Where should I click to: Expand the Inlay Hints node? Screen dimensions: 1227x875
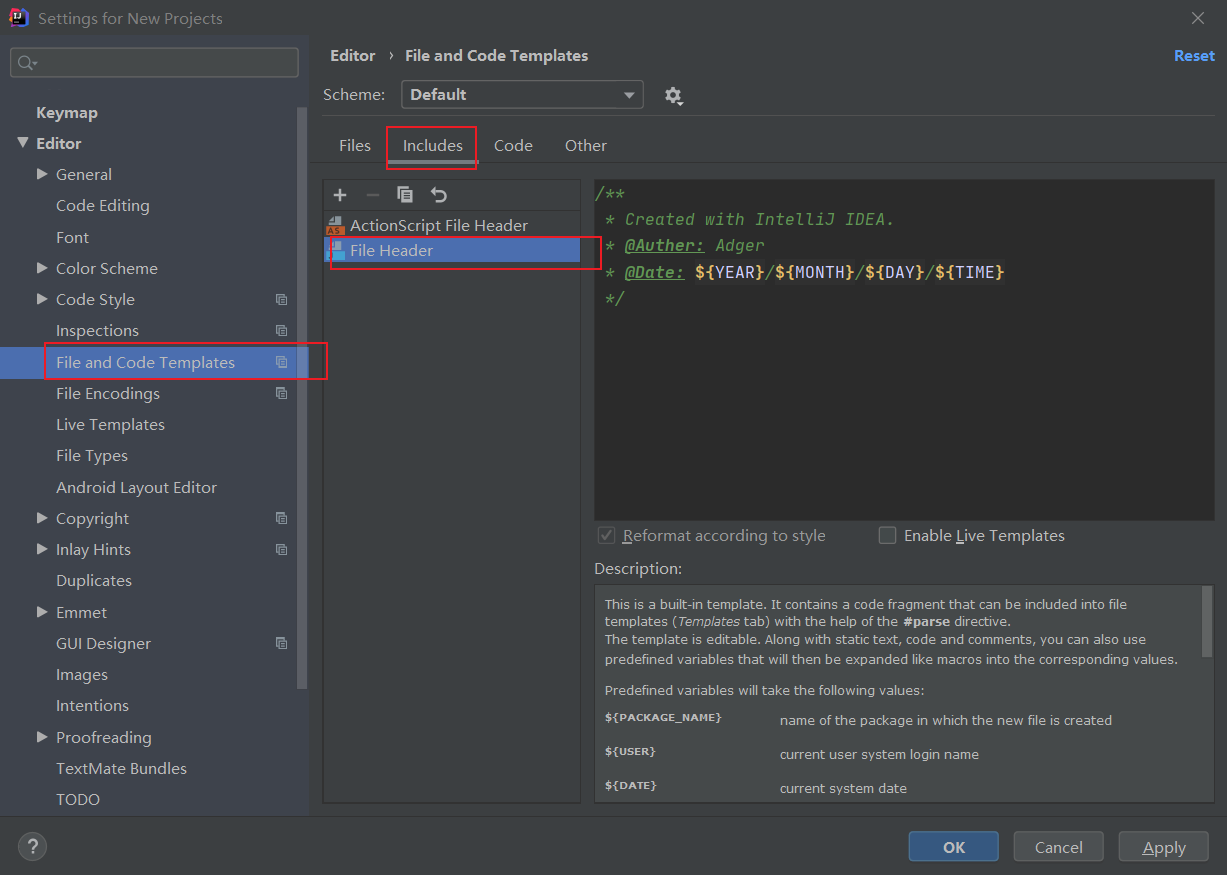42,549
